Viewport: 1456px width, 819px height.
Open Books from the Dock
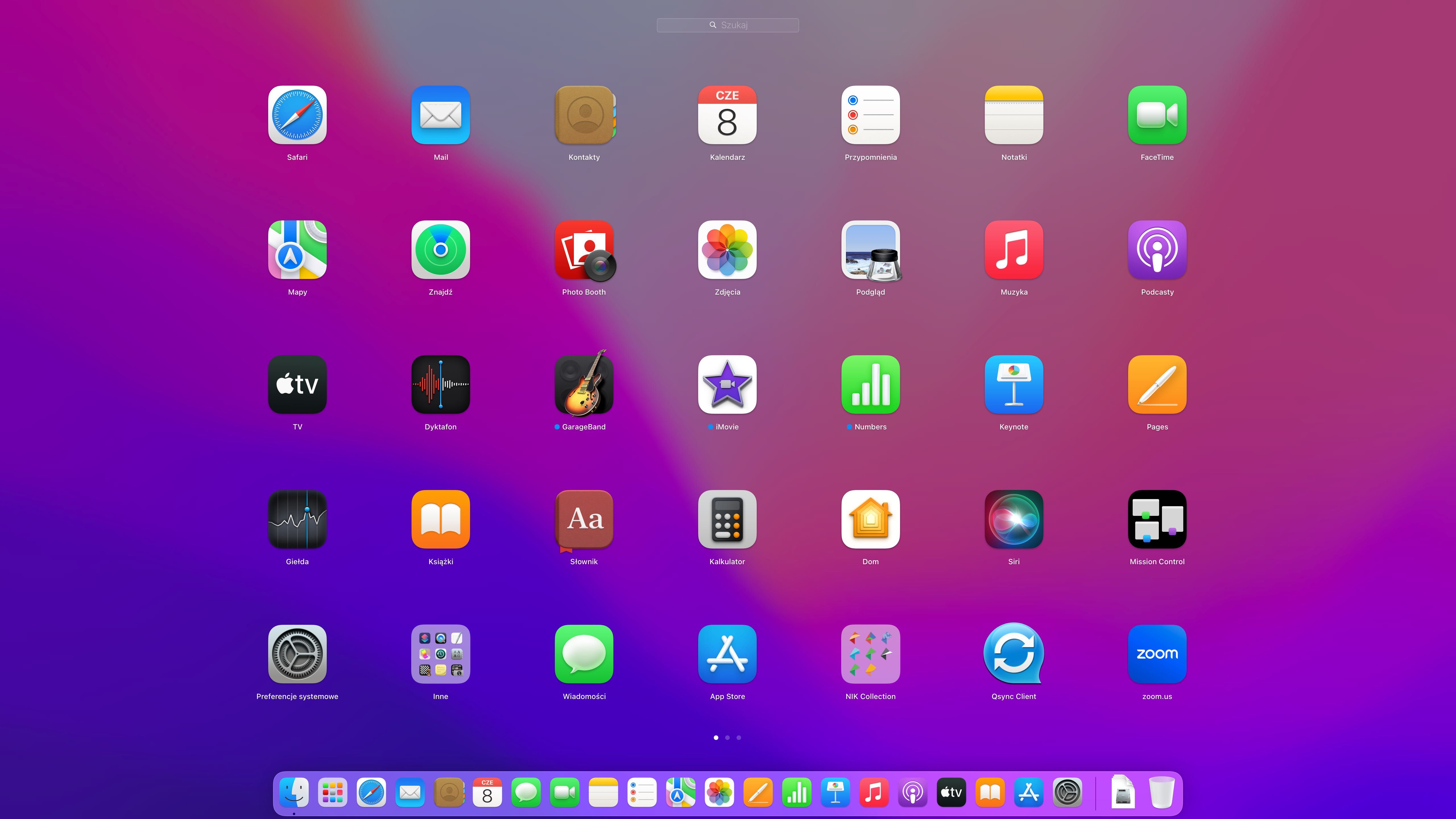point(990,793)
